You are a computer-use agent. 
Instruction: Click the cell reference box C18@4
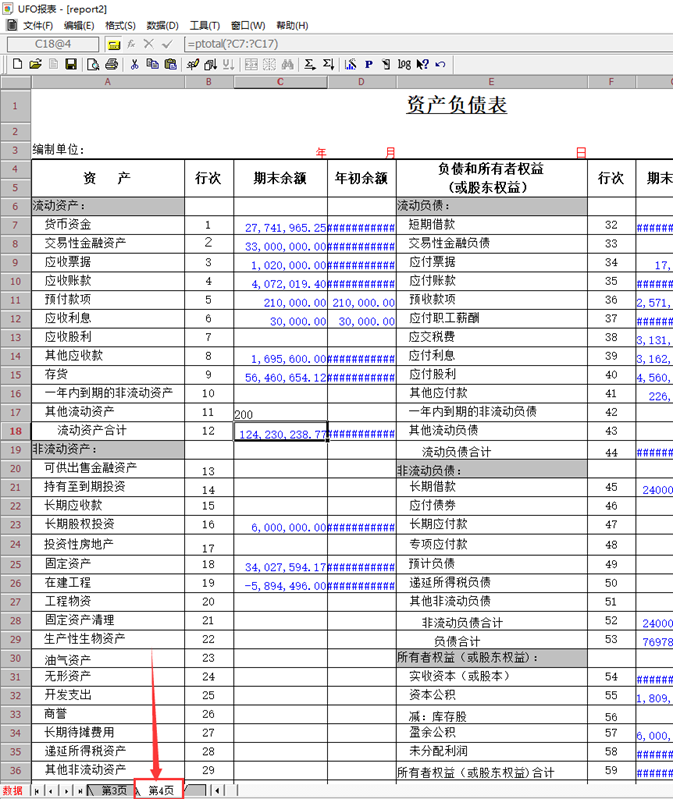[53, 44]
